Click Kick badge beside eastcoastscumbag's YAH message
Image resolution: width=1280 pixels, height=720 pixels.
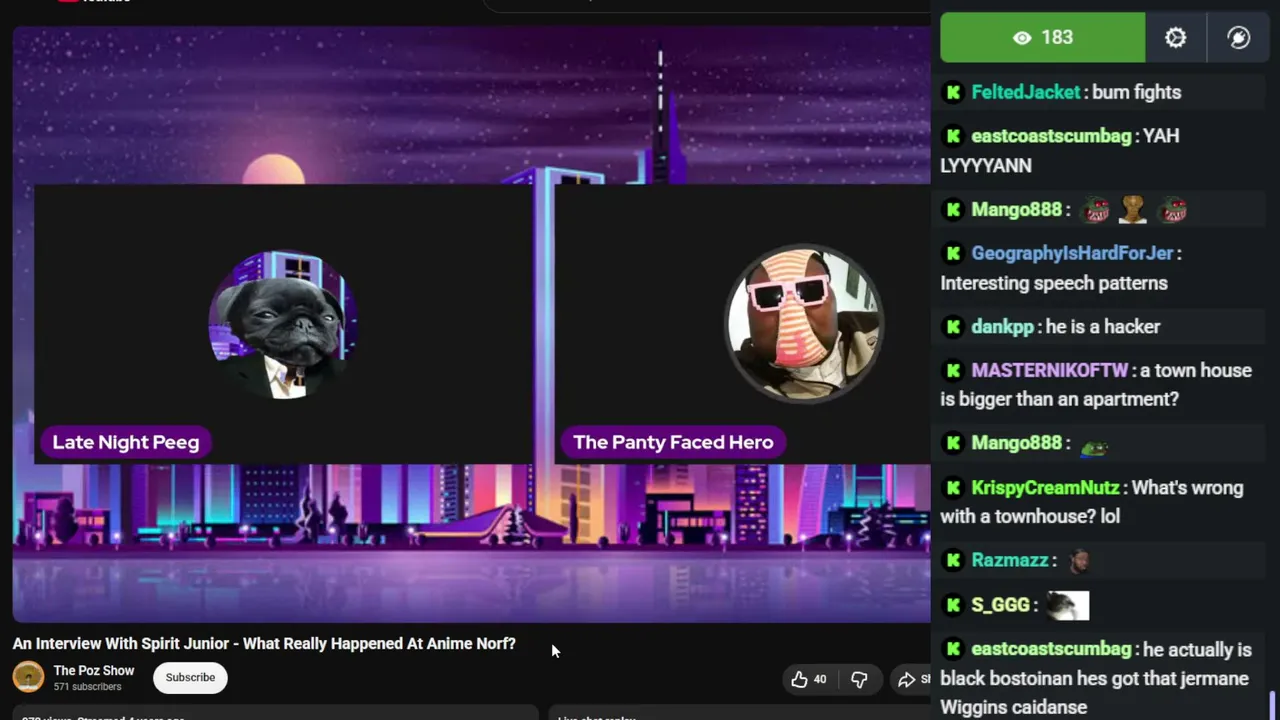(953, 136)
